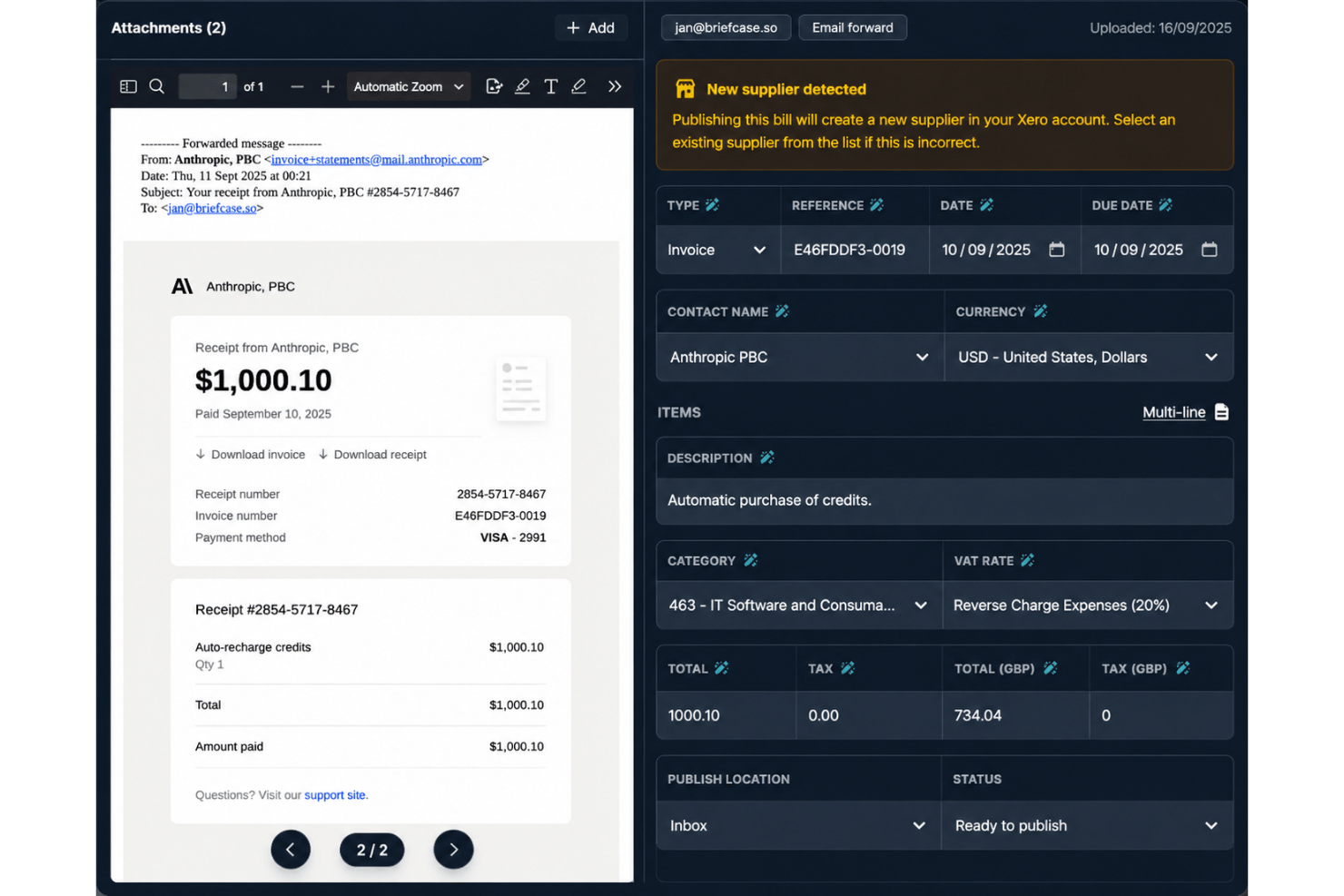Click the magic wand beside CATEGORY
Screen dimensions: 1344x896
tap(750, 560)
